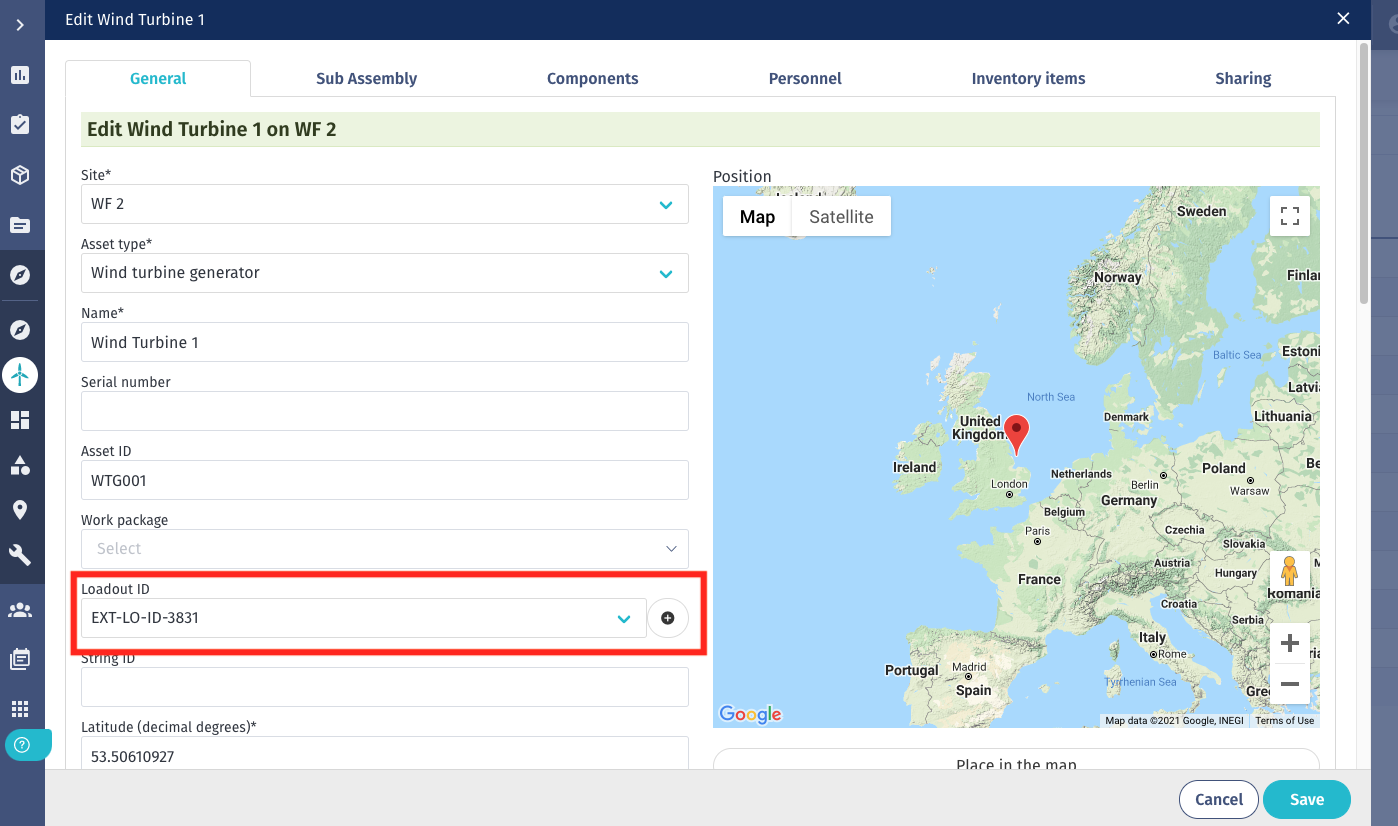1398x826 pixels.
Task: Click the help question mark button
Action: point(22,745)
